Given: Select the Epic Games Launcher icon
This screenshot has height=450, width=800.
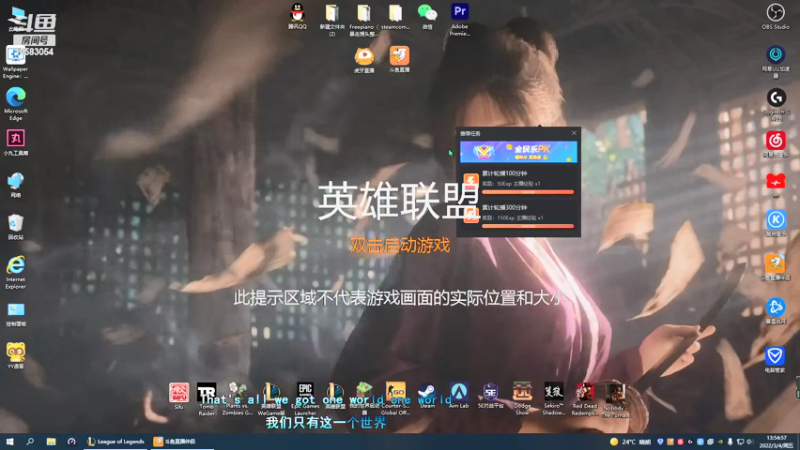Looking at the screenshot, I should [x=305, y=399].
